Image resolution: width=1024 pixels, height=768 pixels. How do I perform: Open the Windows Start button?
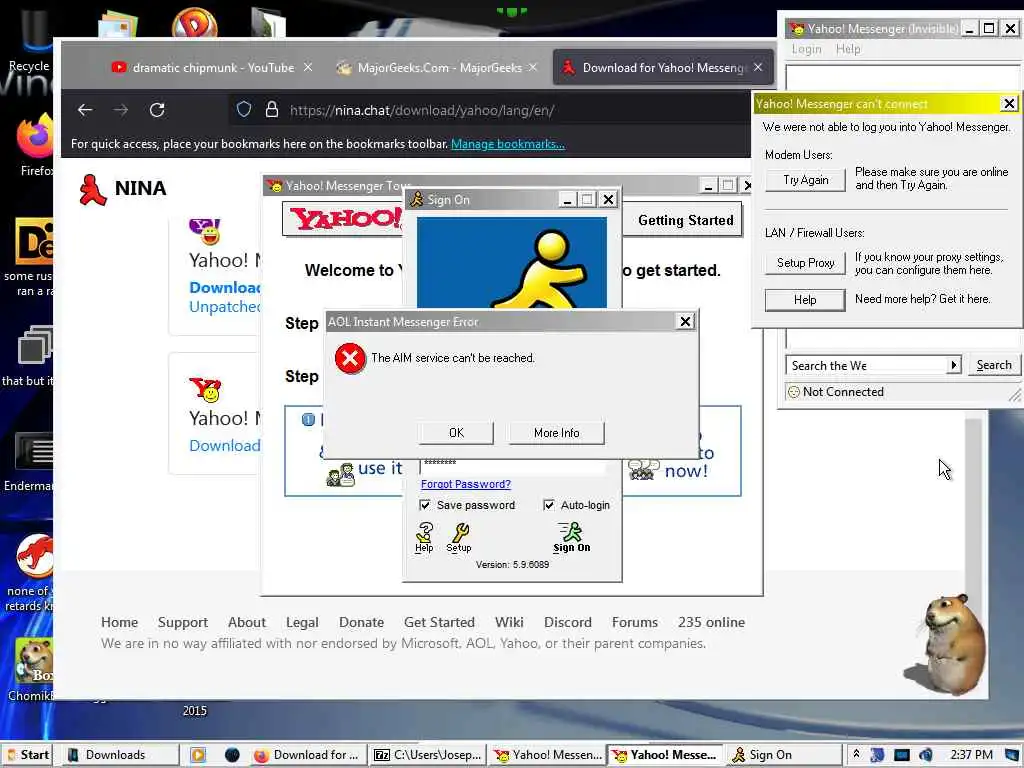[x=26, y=755]
